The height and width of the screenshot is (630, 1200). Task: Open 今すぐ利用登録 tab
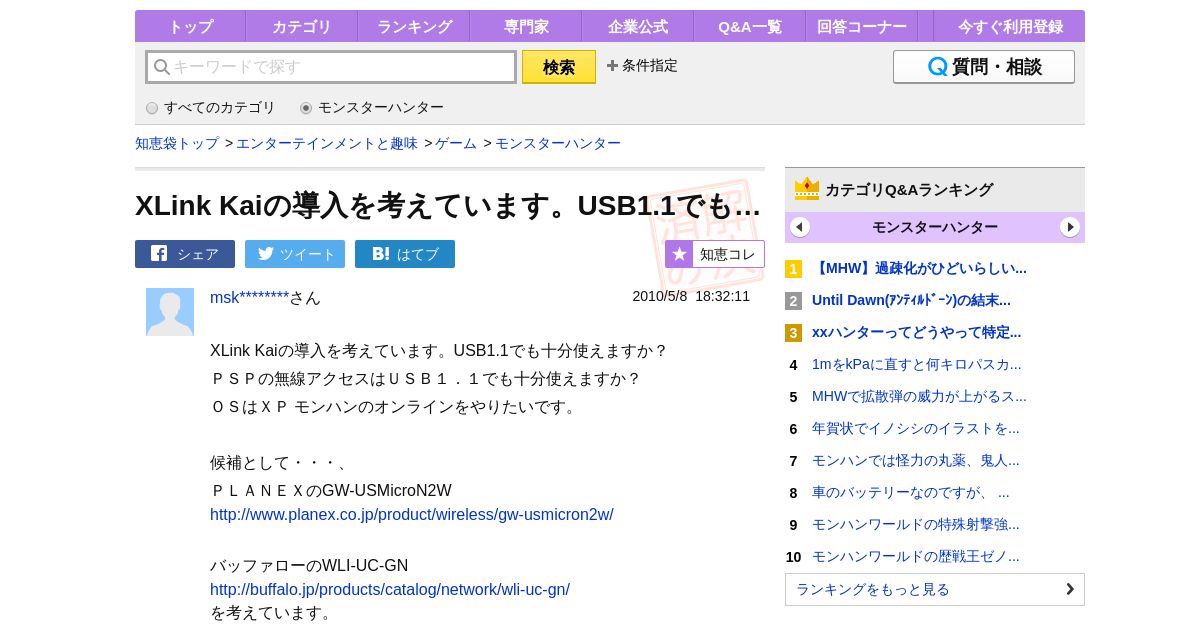point(1010,27)
